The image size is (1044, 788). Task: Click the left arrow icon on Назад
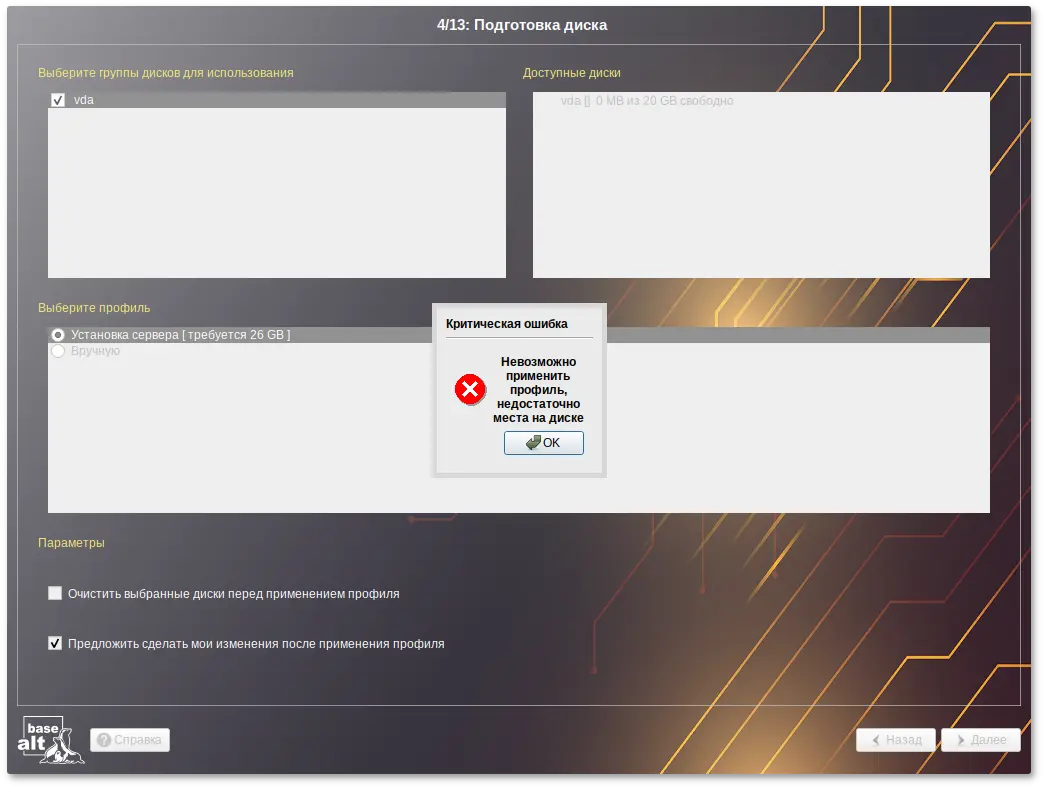pyautogui.click(x=876, y=741)
